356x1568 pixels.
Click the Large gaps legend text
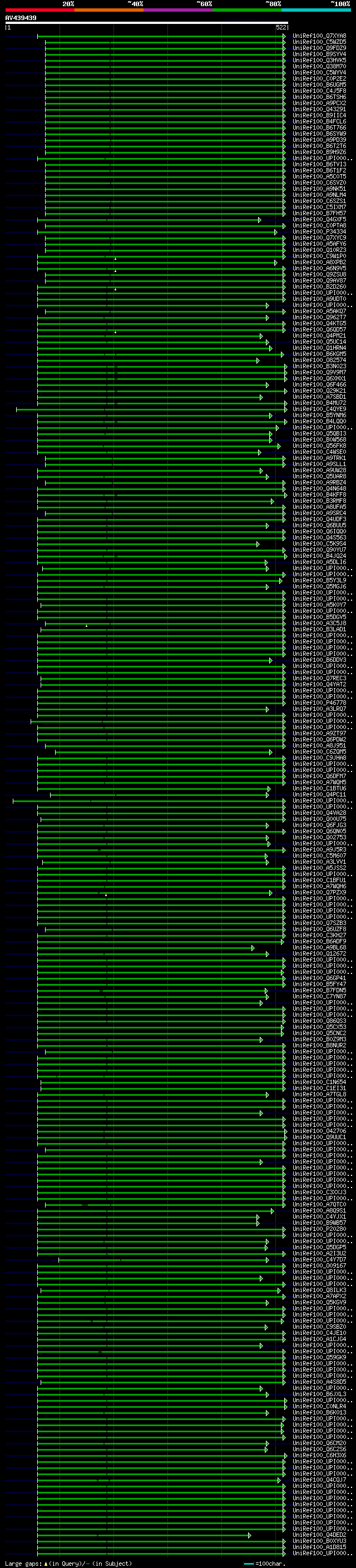click(x=68, y=1564)
